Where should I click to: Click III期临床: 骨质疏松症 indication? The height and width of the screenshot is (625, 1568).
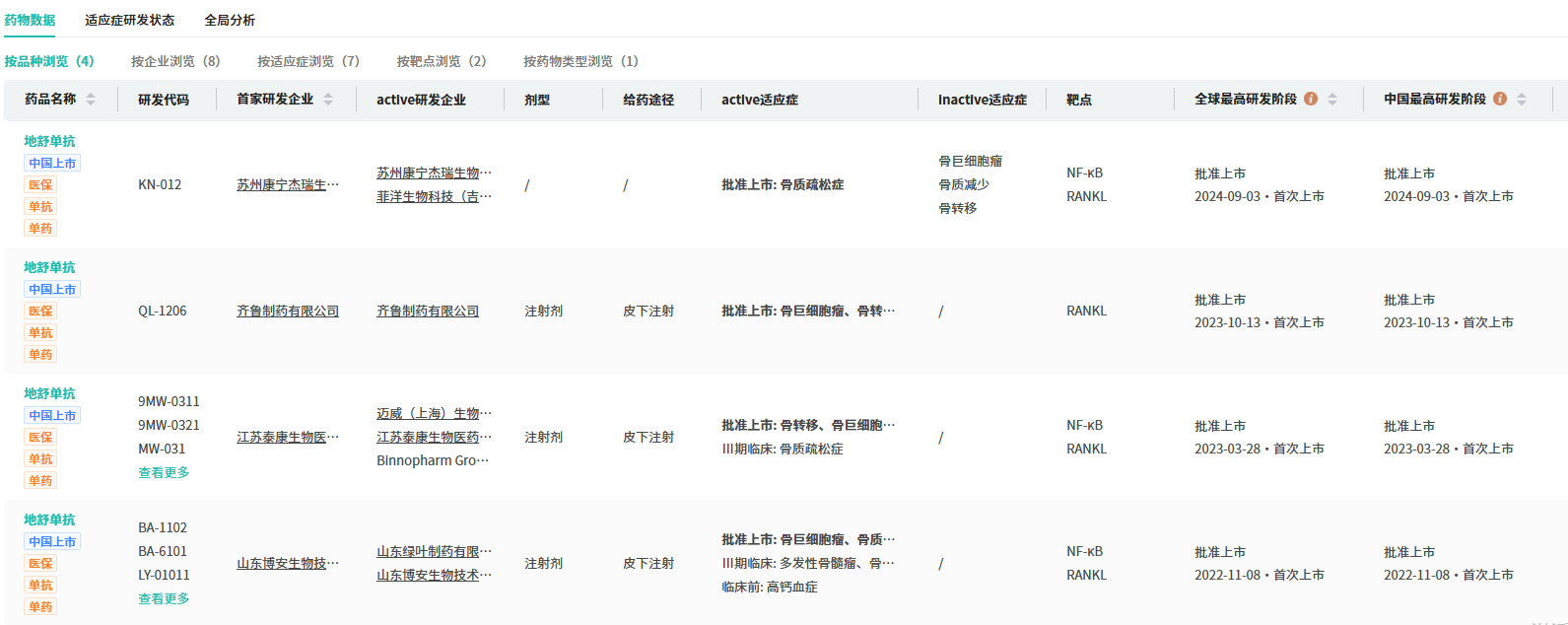point(783,449)
